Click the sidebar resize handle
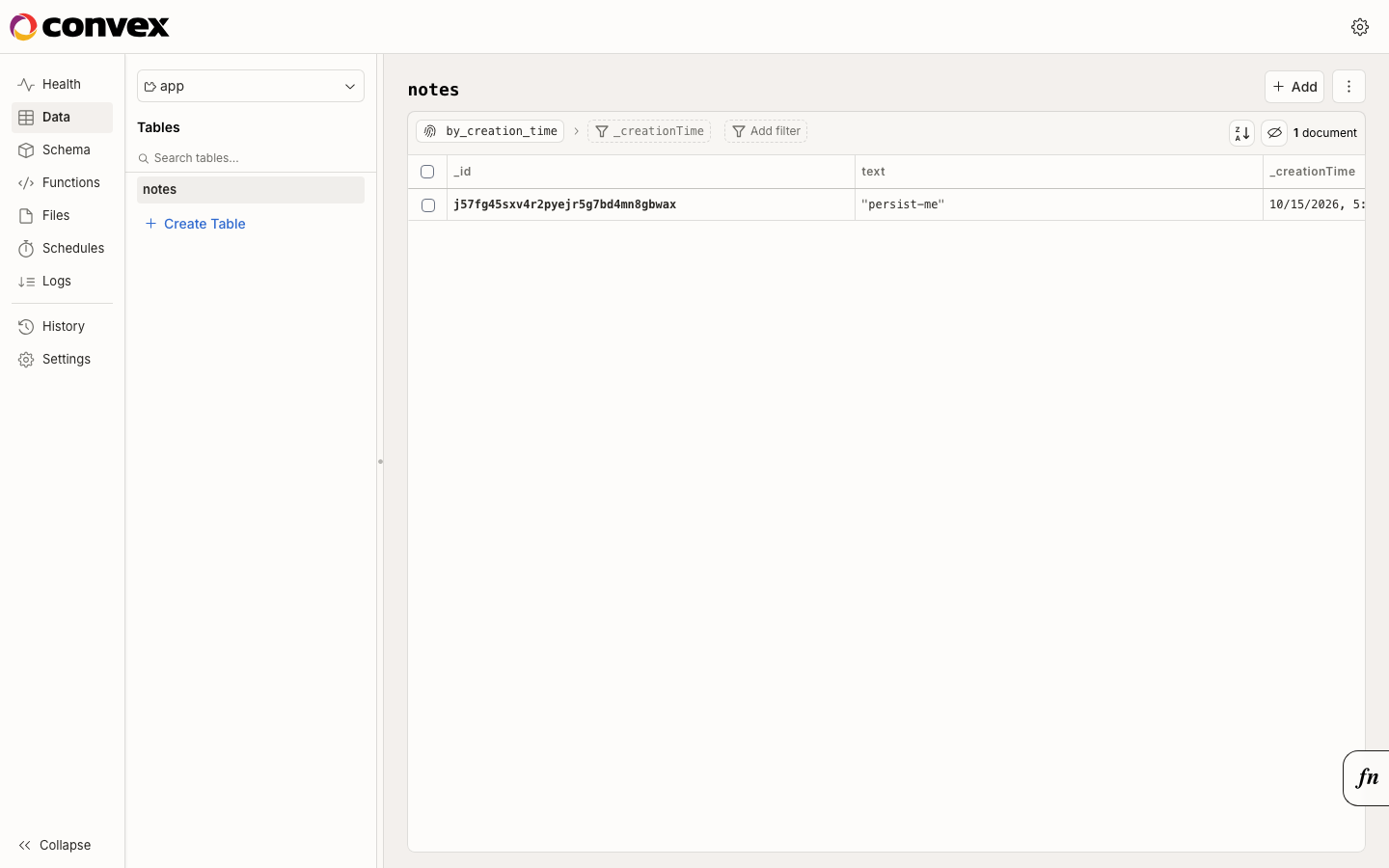The width and height of the screenshot is (1389, 868). click(380, 461)
